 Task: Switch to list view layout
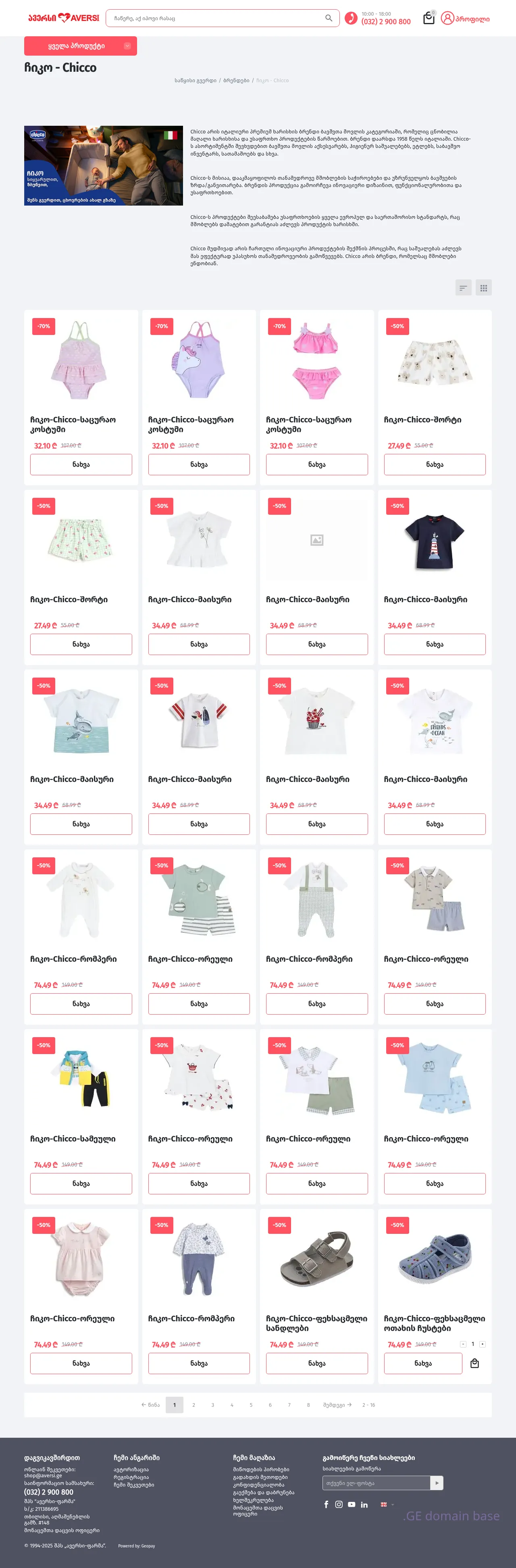point(464,287)
